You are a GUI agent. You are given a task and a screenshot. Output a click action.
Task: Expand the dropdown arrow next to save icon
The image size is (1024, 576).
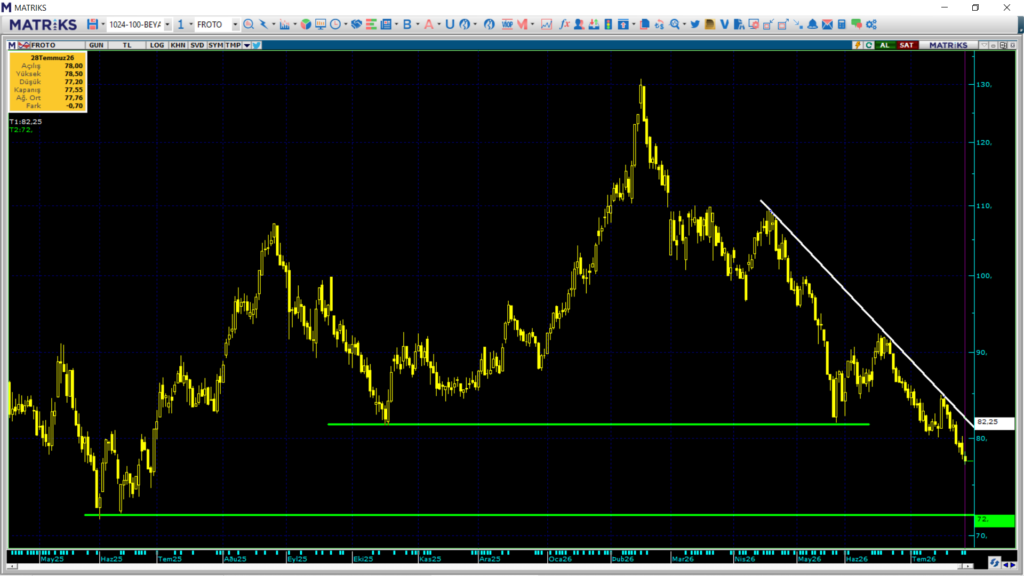pyautogui.click(x=103, y=24)
